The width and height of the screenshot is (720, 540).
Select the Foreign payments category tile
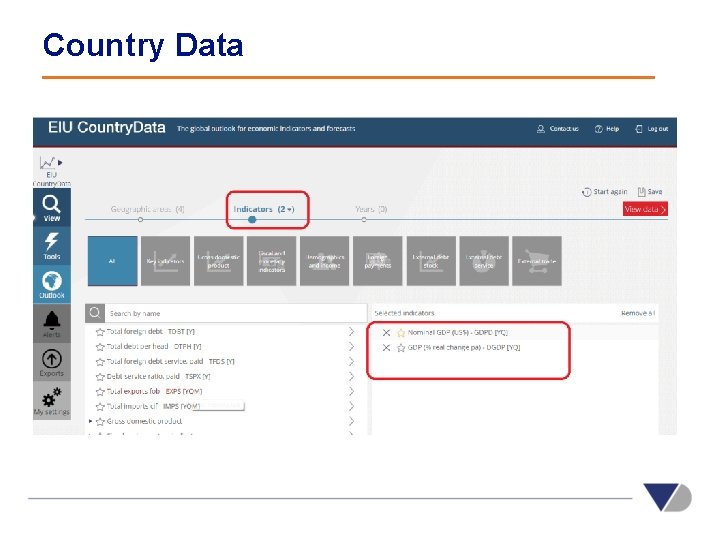tap(377, 261)
